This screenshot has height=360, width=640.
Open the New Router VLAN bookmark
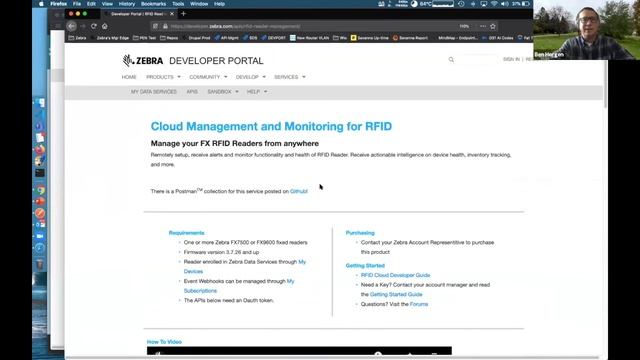pyautogui.click(x=309, y=38)
